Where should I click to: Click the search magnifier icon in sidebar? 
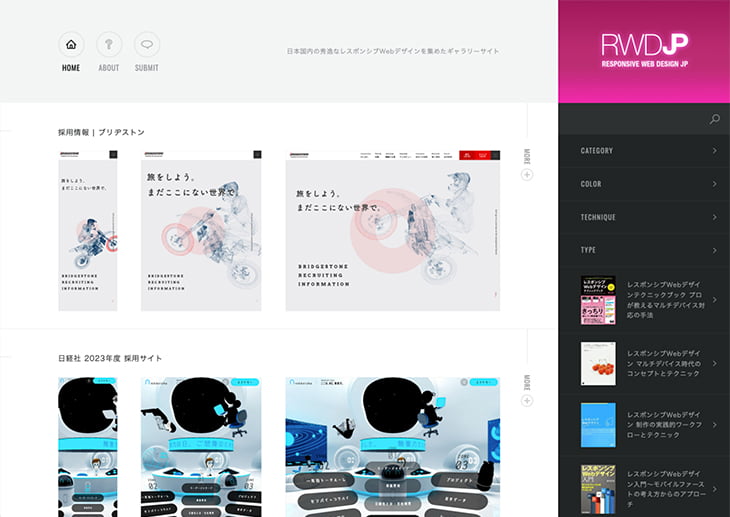point(714,120)
